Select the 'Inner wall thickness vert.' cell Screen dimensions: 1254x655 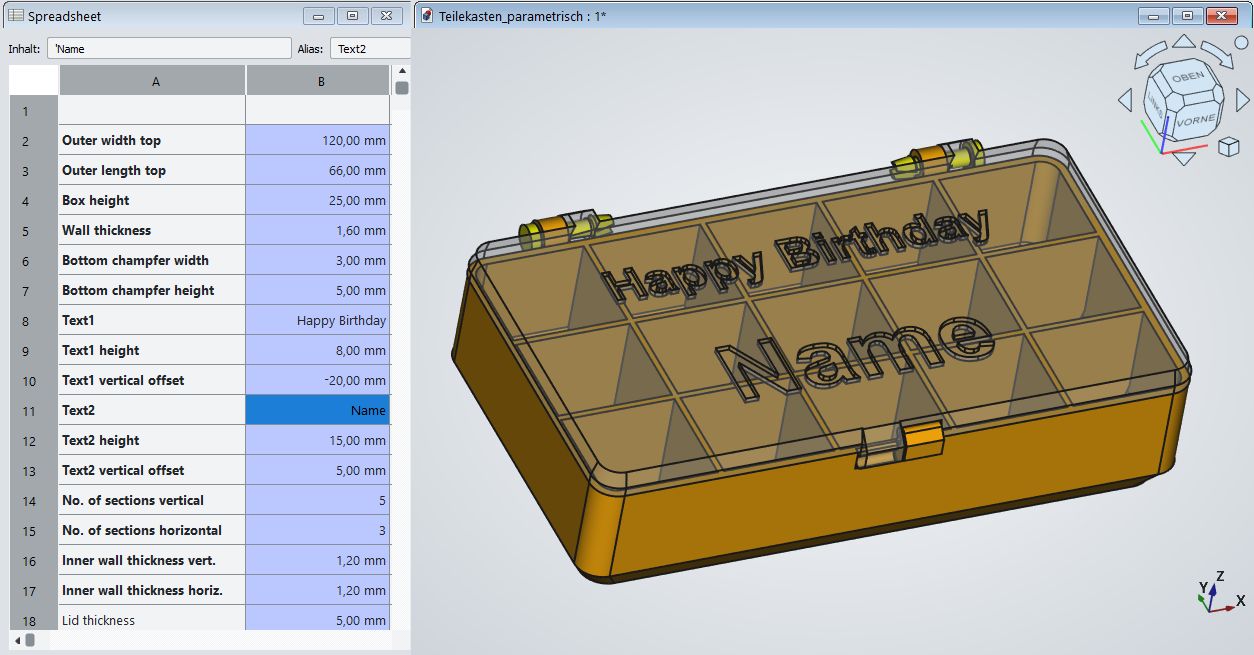[x=152, y=560]
